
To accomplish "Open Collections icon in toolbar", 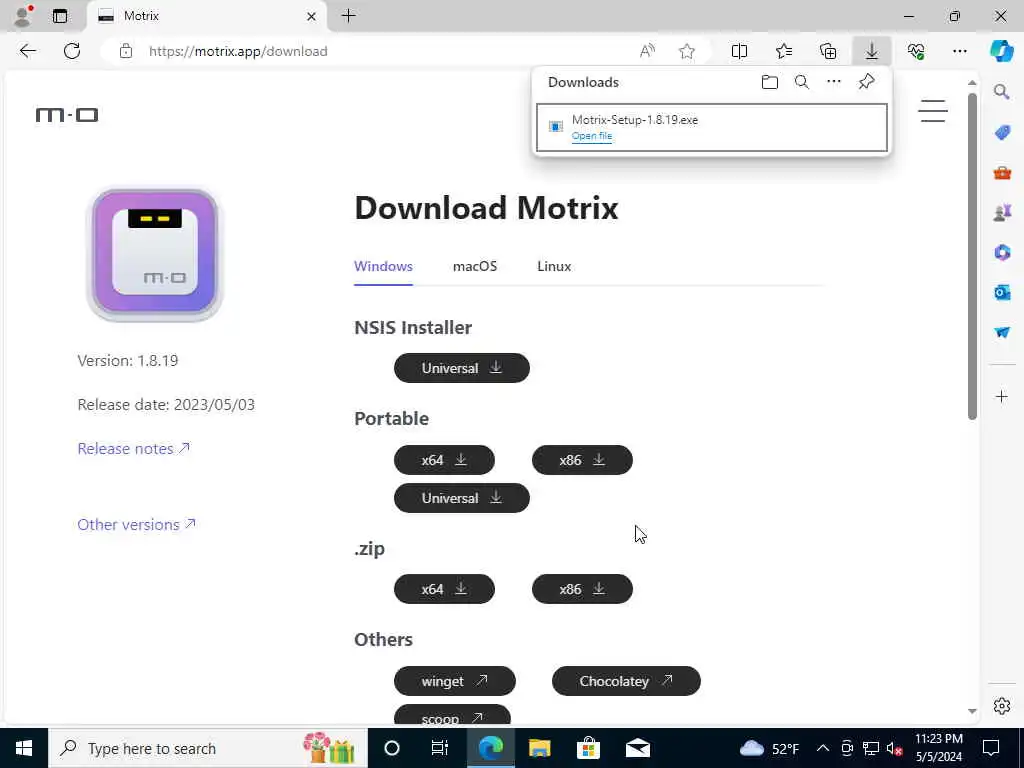I will (828, 51).
